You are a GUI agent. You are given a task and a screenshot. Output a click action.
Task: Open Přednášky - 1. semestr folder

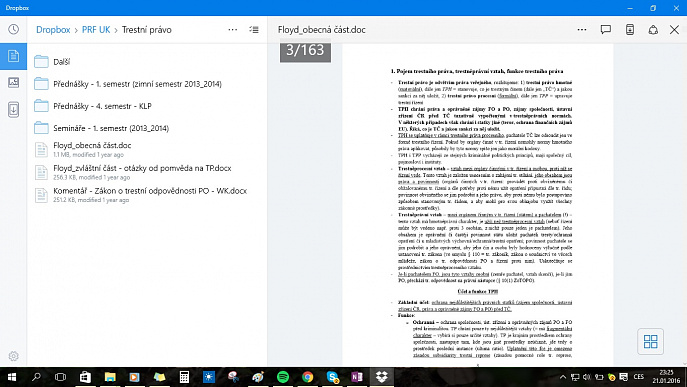(x=147, y=84)
